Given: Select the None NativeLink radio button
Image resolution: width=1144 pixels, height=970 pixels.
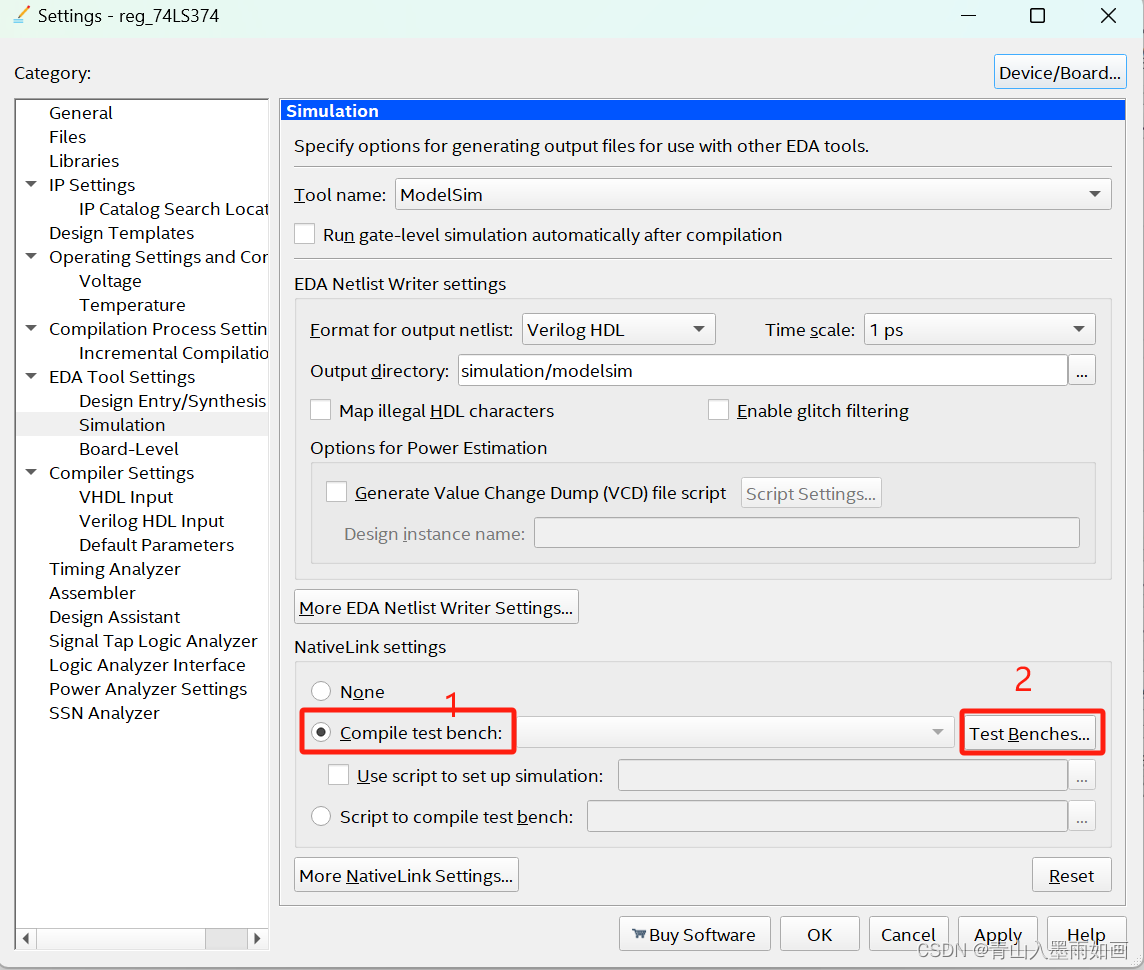Looking at the screenshot, I should click(321, 691).
